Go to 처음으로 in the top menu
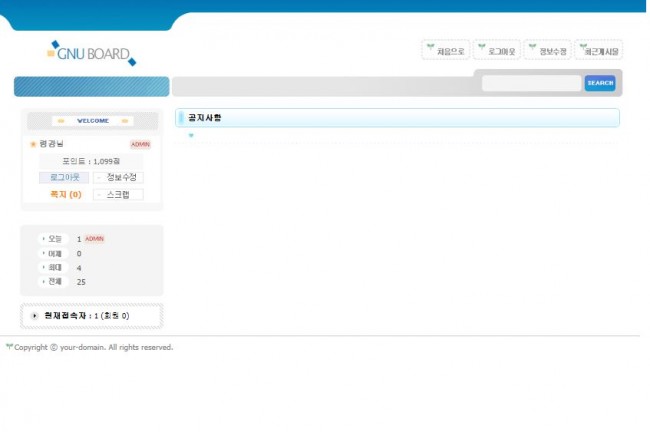 pos(446,50)
